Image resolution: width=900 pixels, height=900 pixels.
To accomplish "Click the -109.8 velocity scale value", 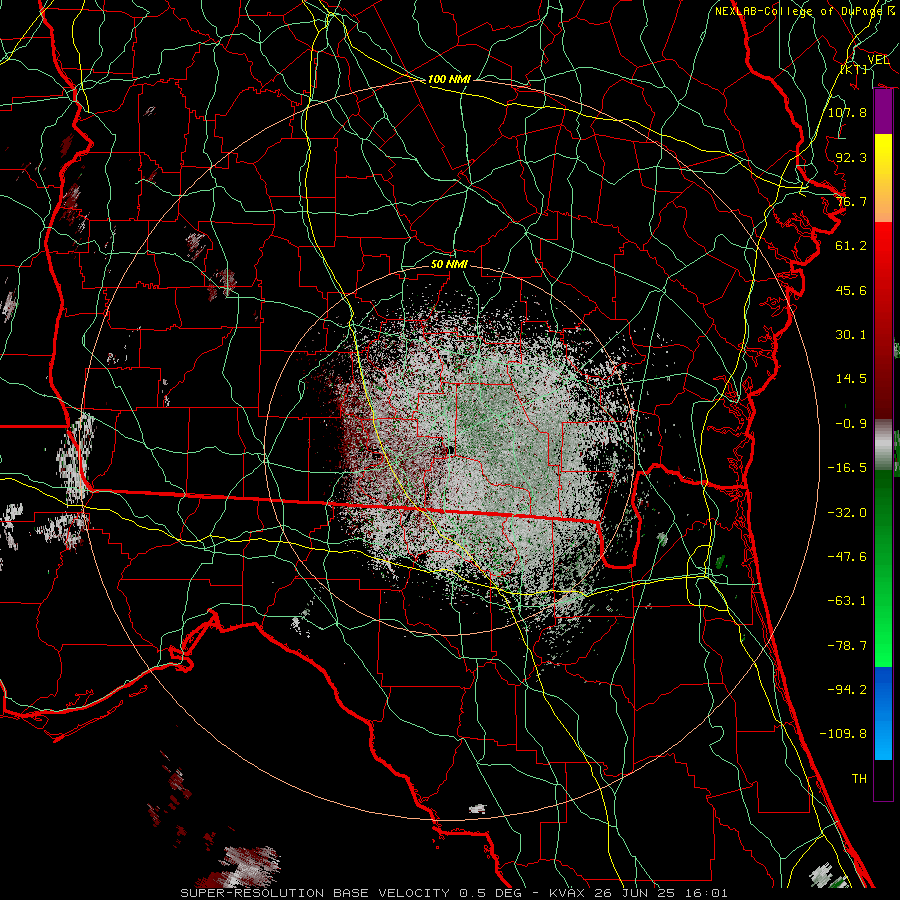I will click(x=843, y=734).
